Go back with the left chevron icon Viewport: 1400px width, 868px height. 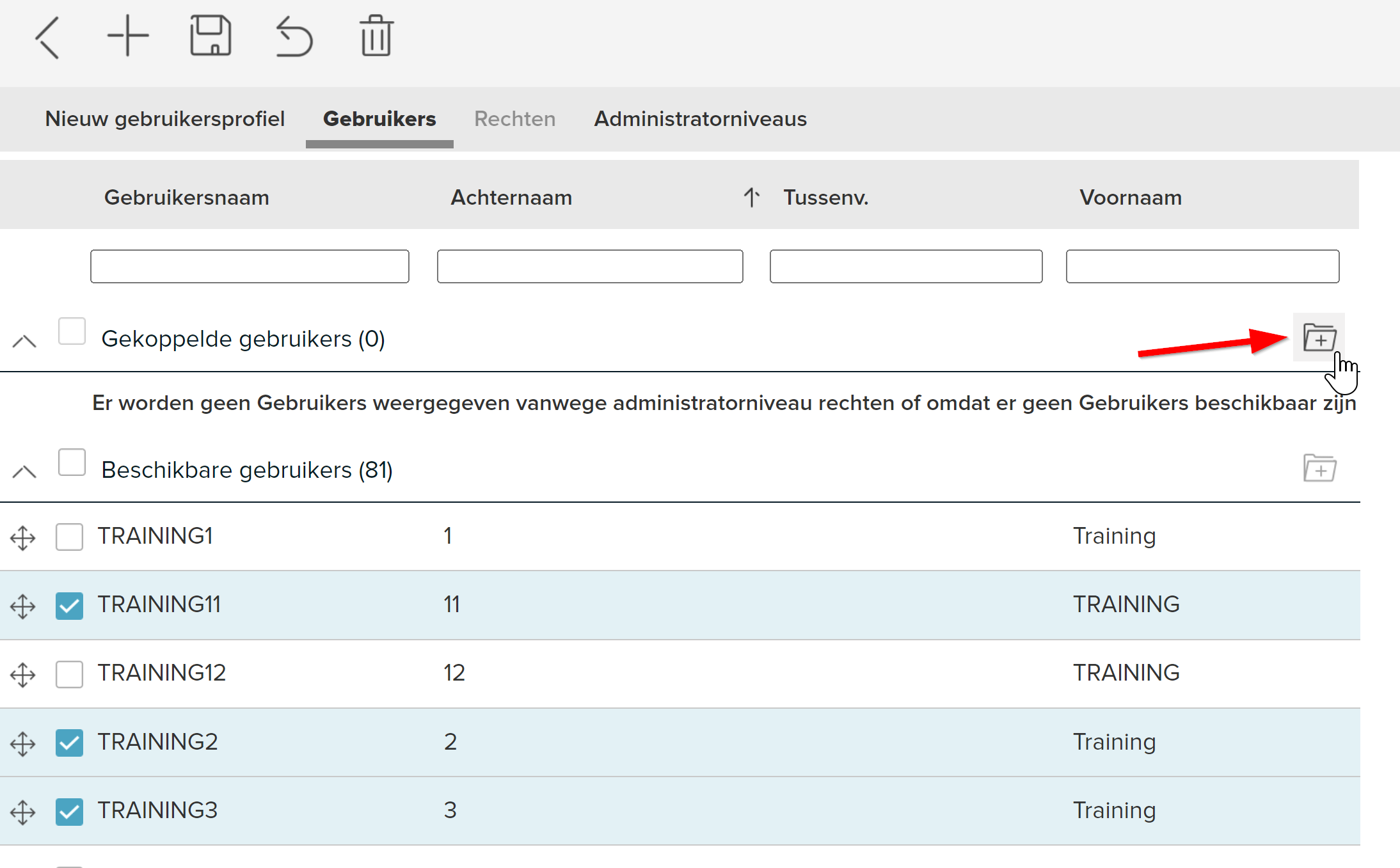(48, 38)
